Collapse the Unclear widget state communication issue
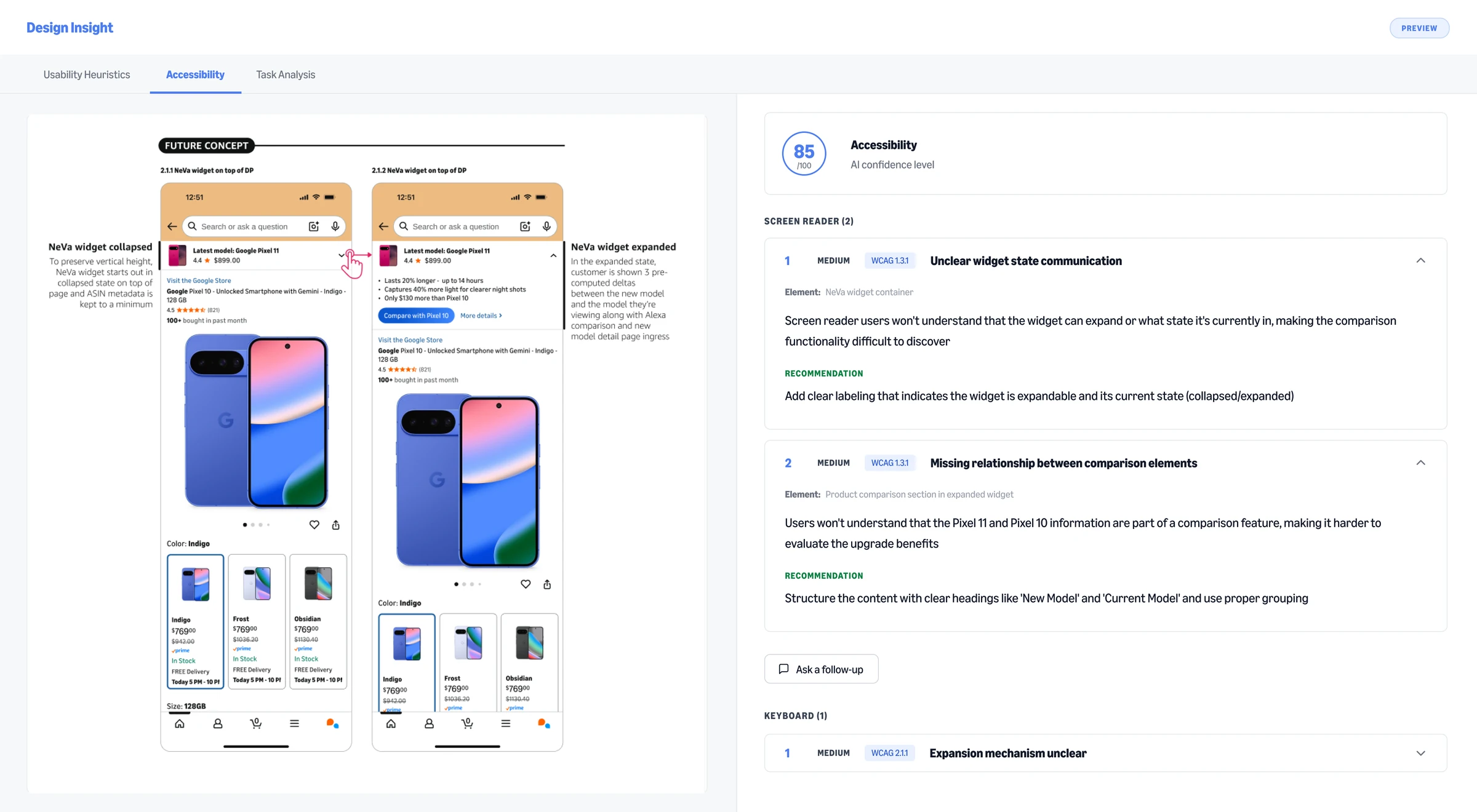Screen dimensions: 1477x812 [x=1420, y=261]
